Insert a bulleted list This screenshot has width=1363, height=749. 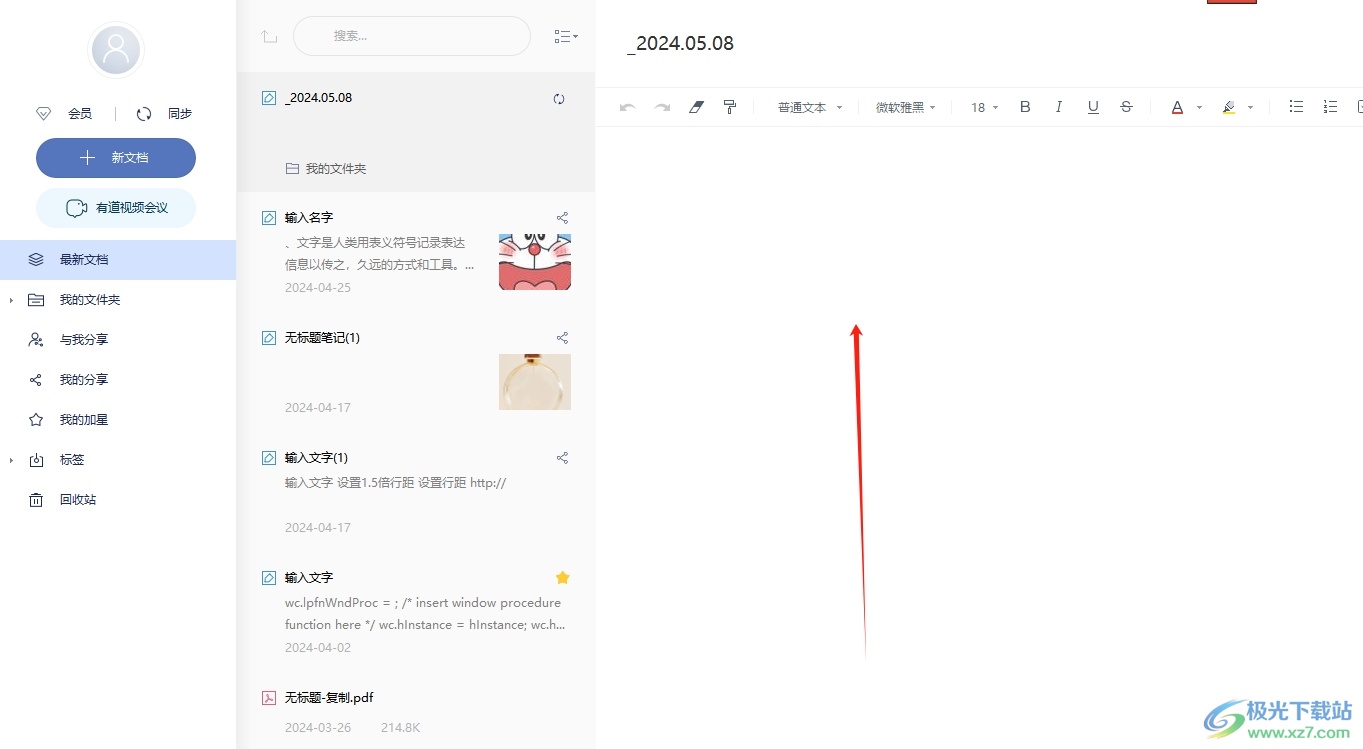(1296, 107)
